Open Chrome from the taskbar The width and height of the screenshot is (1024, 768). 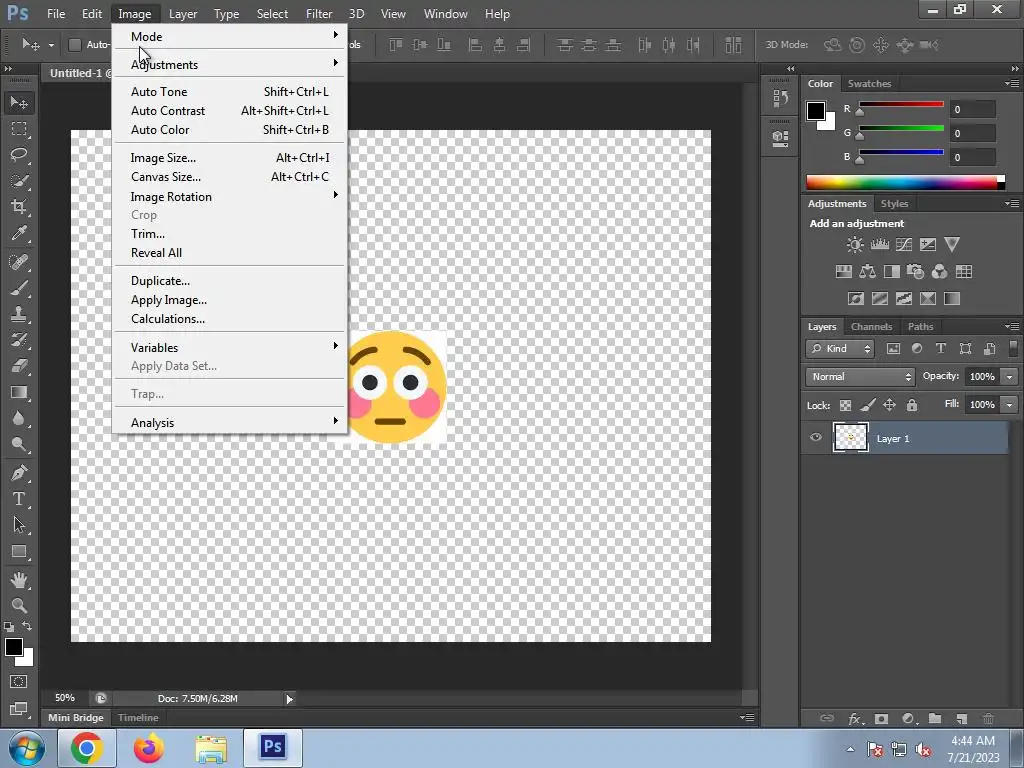tap(87, 748)
